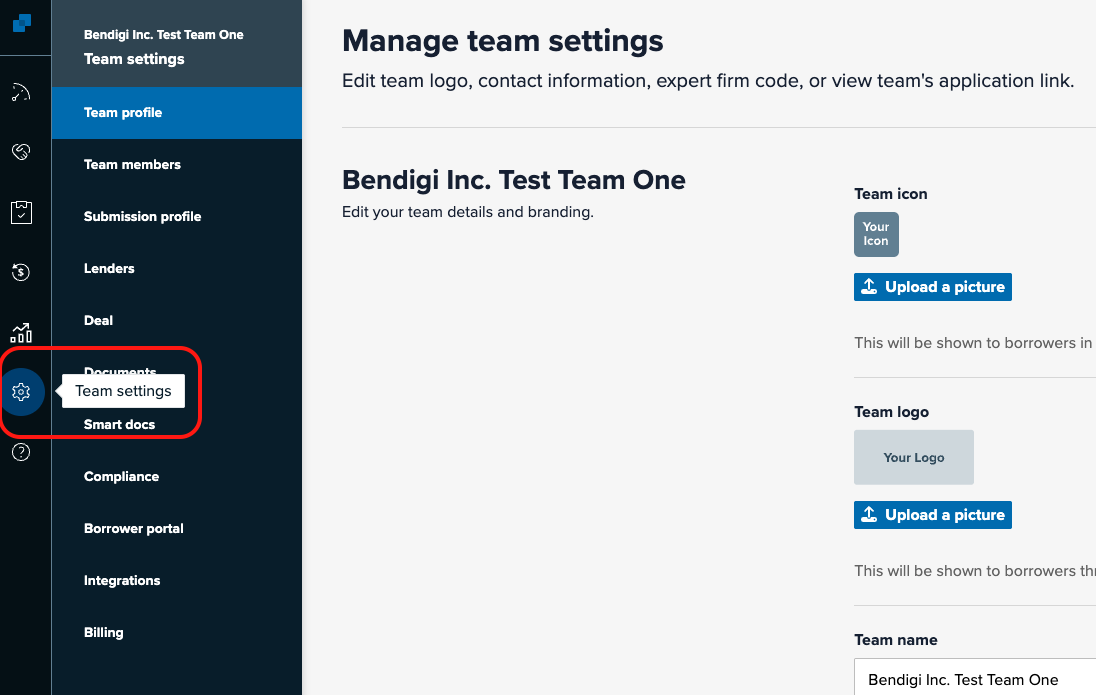This screenshot has height=695, width=1096.
Task: Go to Team members settings
Action: click(x=132, y=165)
